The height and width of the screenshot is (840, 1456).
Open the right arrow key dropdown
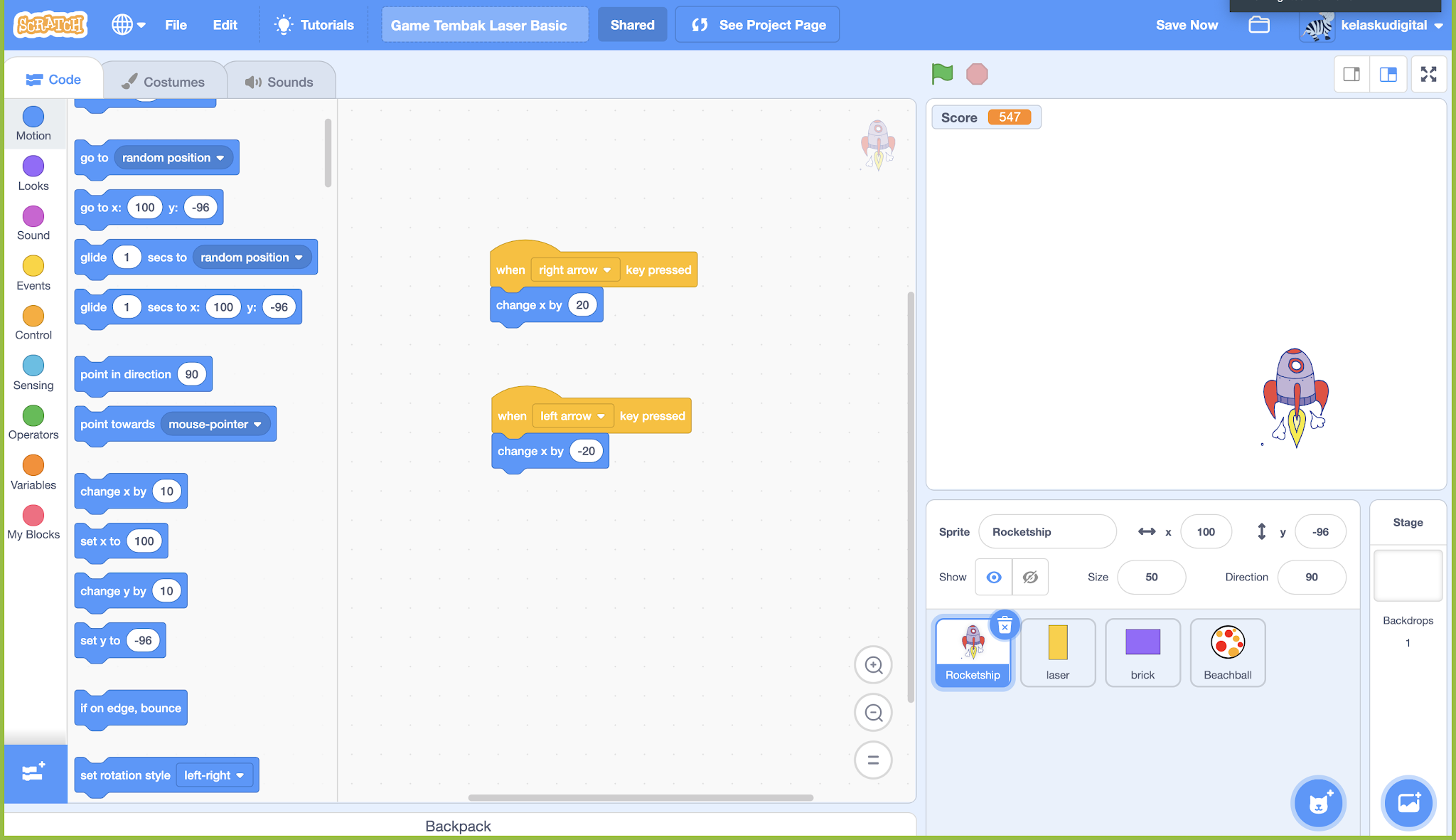[574, 270]
